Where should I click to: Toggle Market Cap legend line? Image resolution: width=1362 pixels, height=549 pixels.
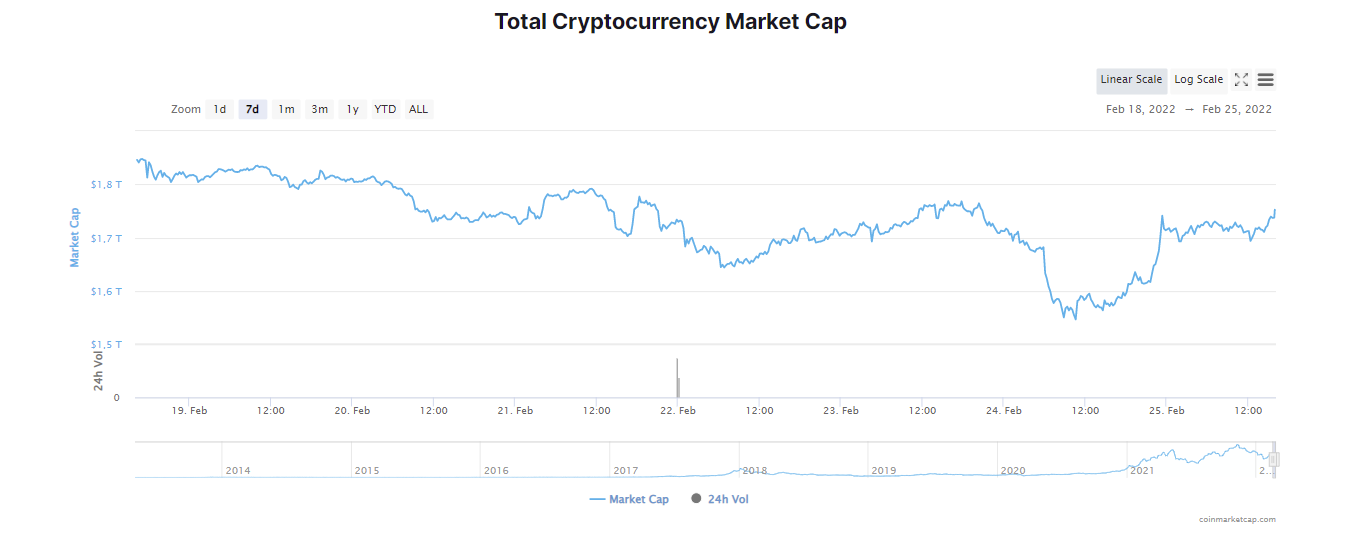point(629,499)
